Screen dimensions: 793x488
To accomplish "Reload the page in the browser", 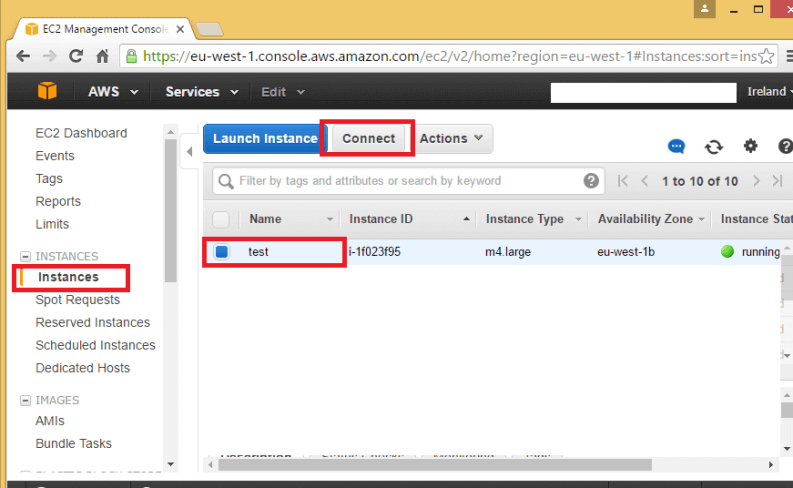I will pos(76,56).
